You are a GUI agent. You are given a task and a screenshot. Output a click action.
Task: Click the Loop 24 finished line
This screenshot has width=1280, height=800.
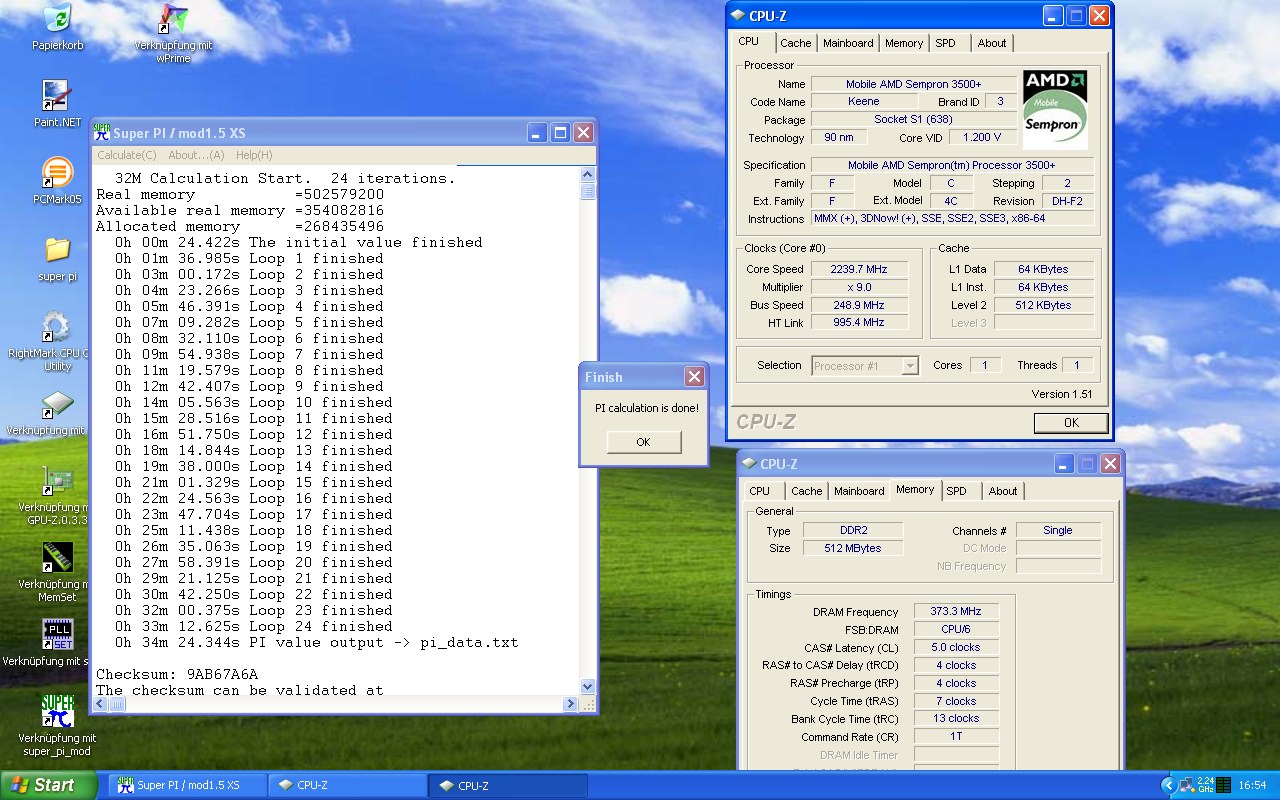tap(254, 627)
